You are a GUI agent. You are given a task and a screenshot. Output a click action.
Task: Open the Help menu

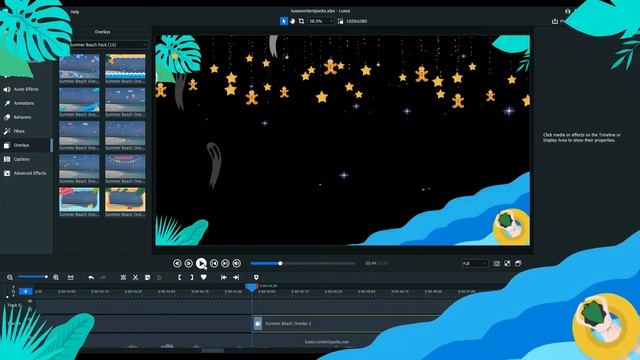pyautogui.click(x=75, y=12)
